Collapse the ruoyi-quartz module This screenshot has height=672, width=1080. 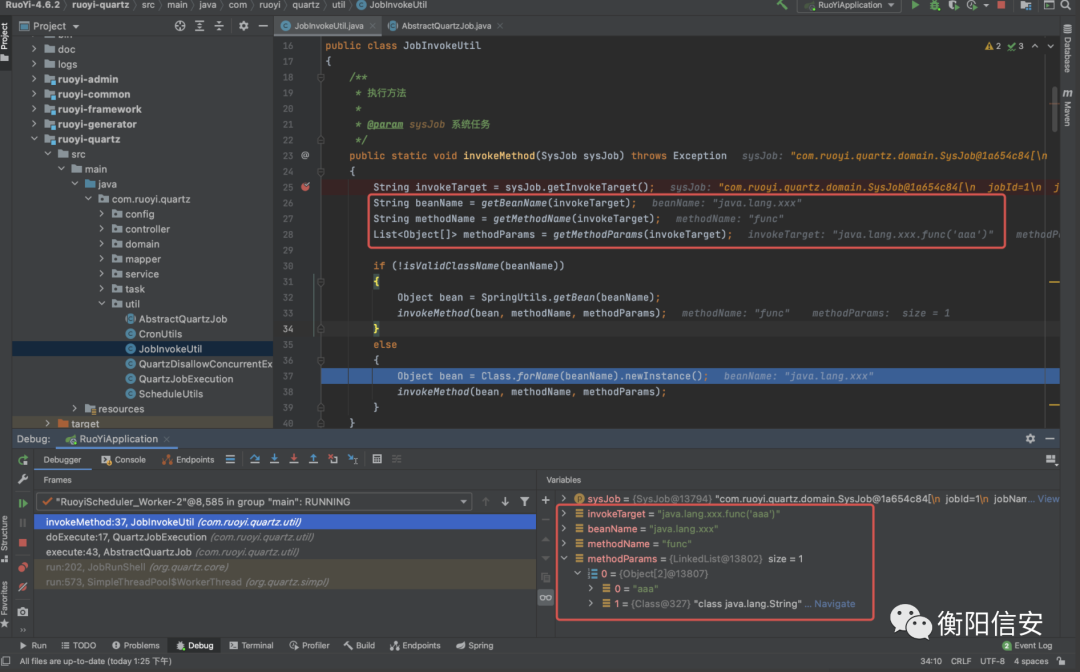coord(34,139)
